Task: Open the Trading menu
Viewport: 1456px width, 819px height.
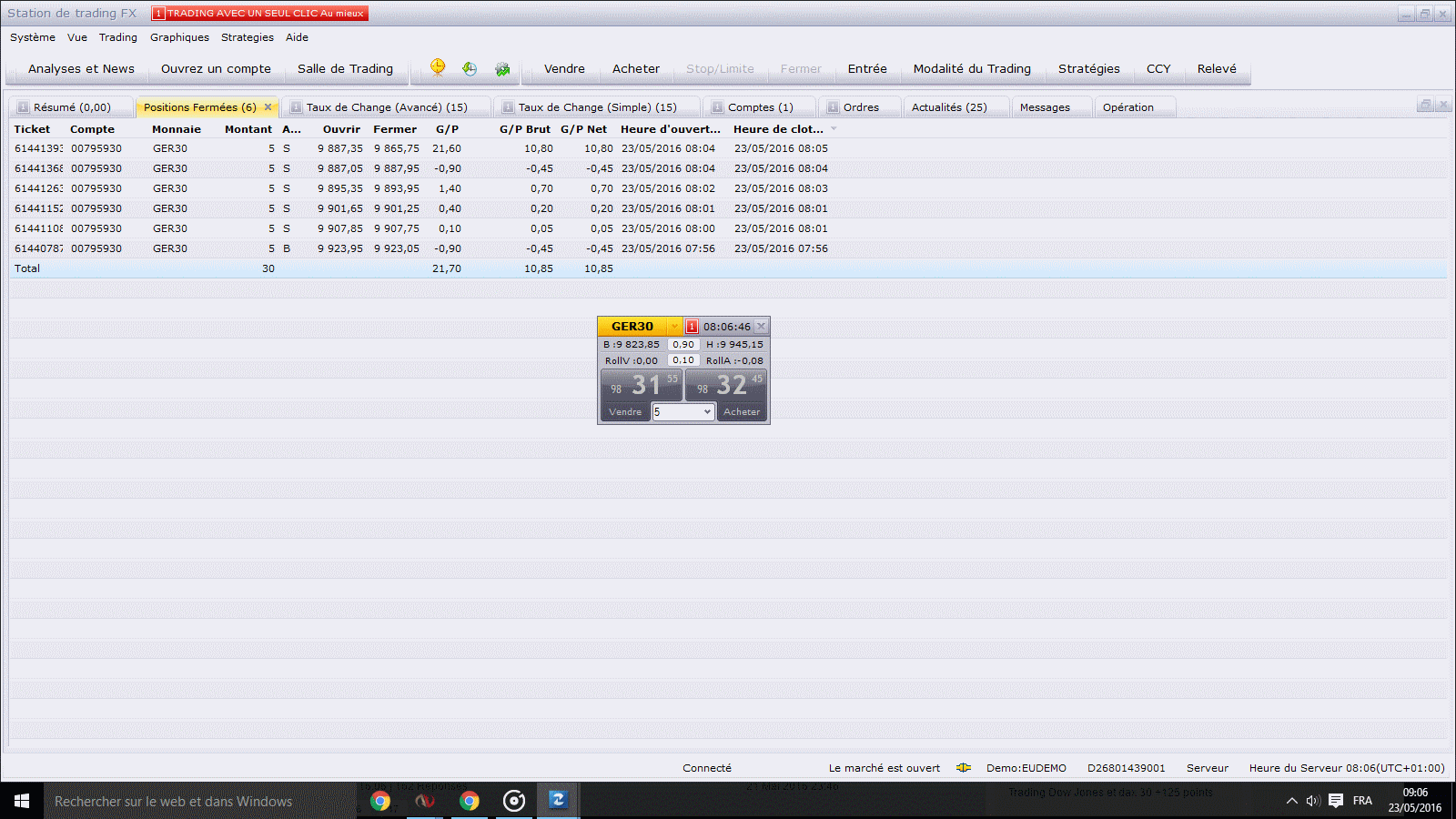Action: click(118, 37)
